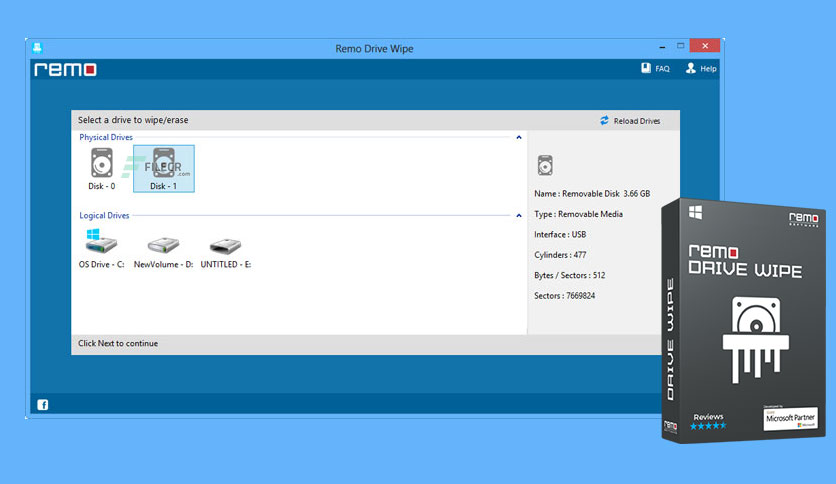Click the 'Click Next to continue' status text
Viewport: 836px width, 484px height.
(118, 343)
